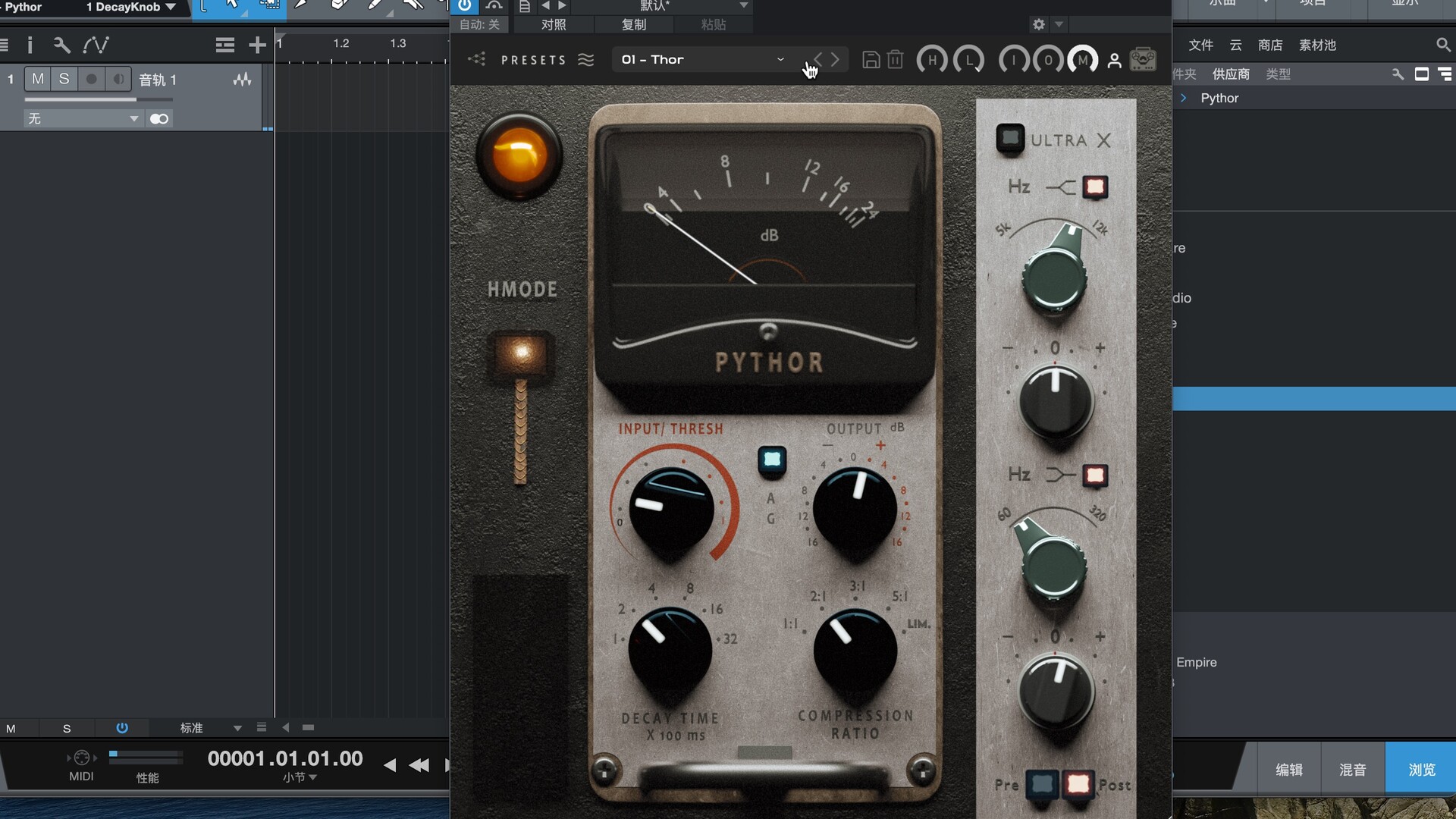Click the track 1 waveform icon

[x=242, y=79]
